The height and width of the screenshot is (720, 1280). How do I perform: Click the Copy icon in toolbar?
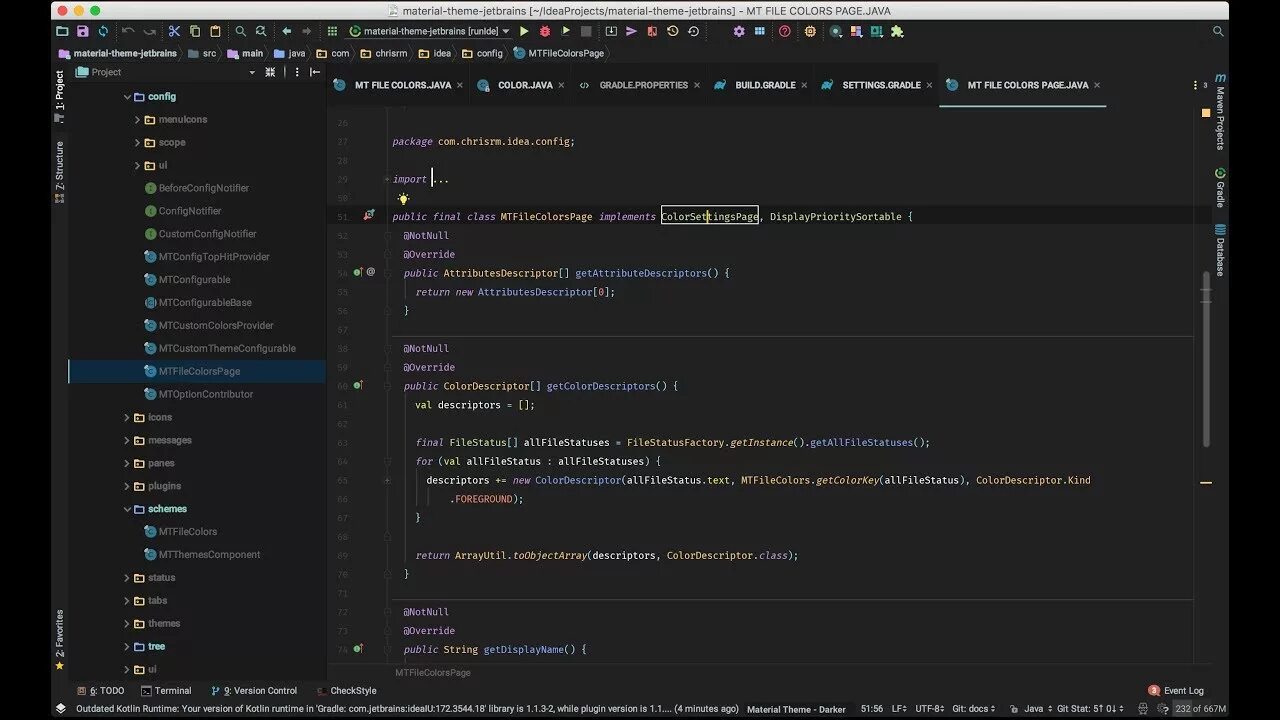pyautogui.click(x=195, y=31)
